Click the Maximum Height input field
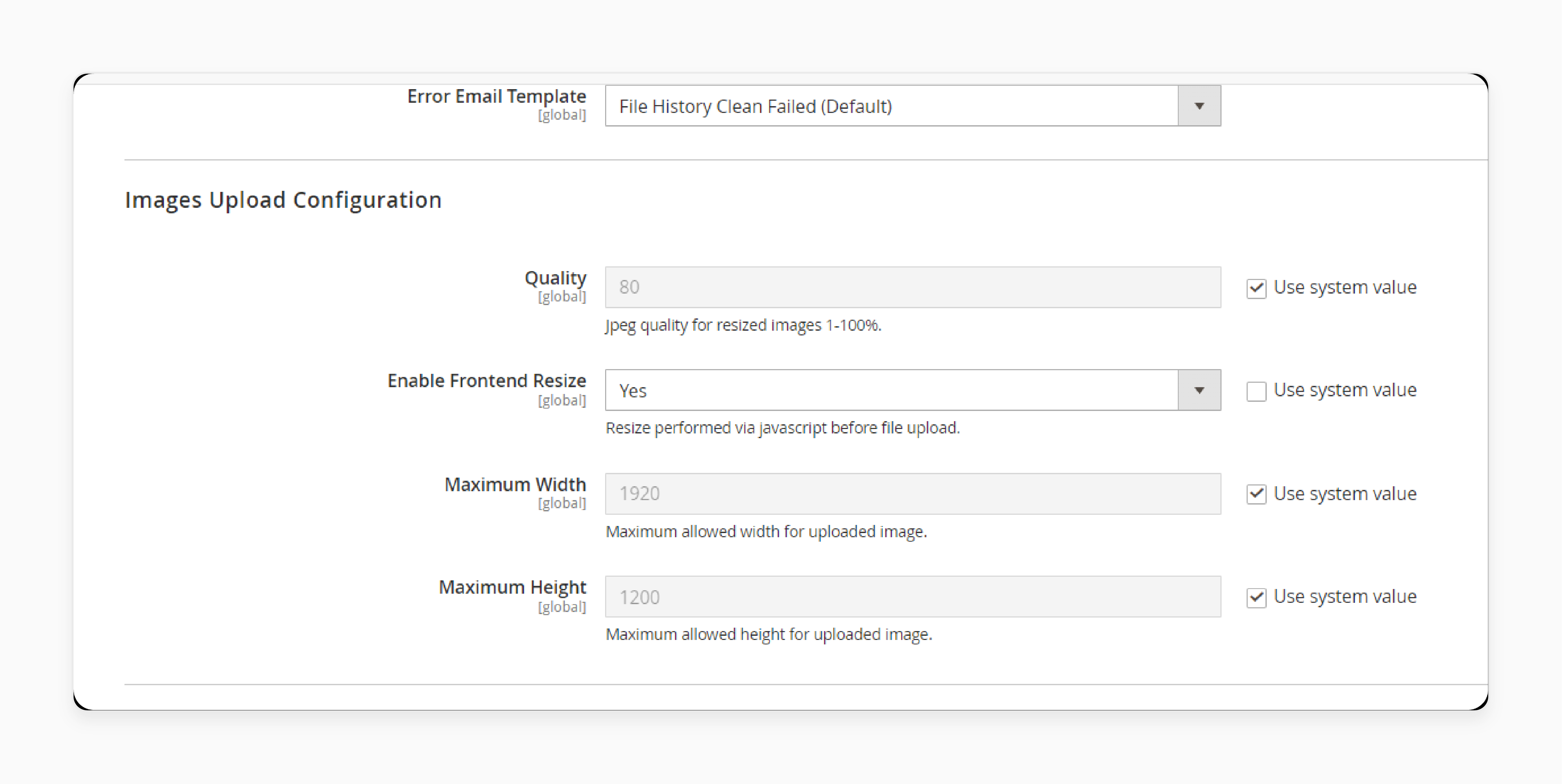Viewport: 1562px width, 784px height. (x=913, y=597)
